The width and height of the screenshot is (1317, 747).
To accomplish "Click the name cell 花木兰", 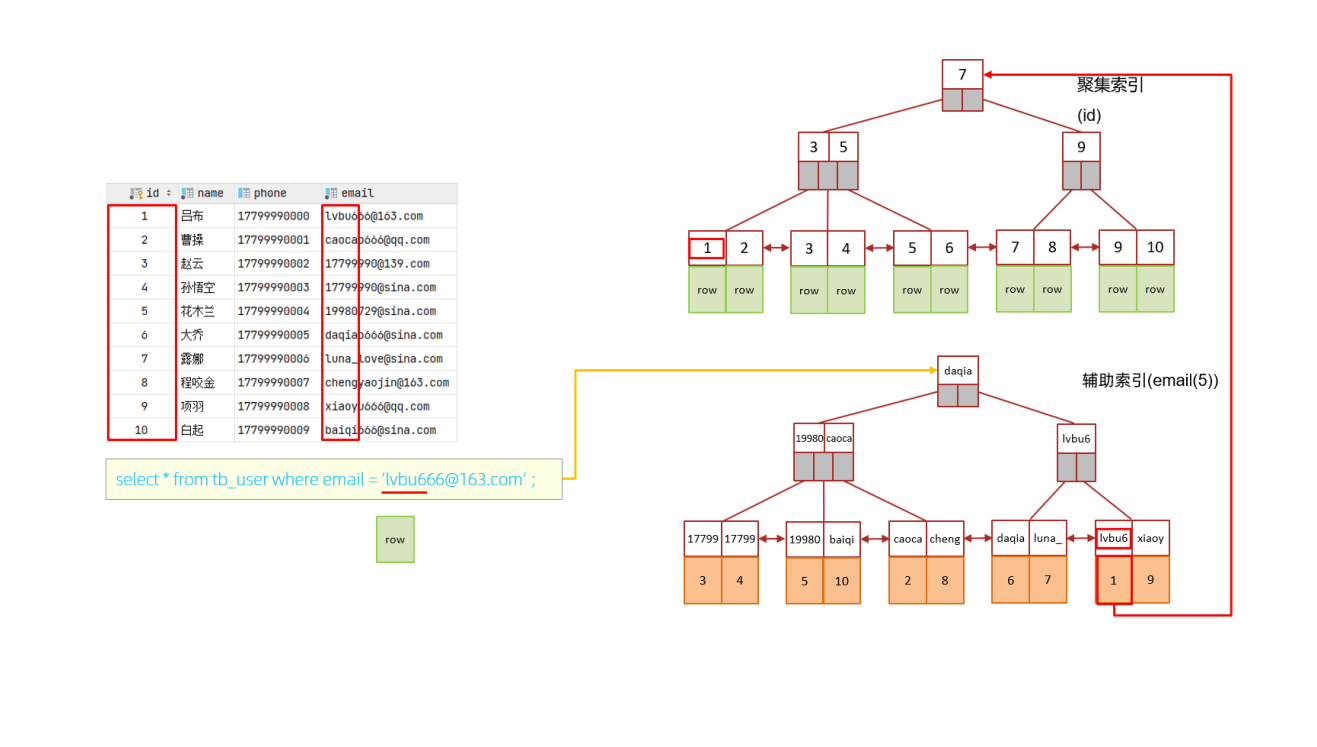I will pyautogui.click(x=198, y=311).
